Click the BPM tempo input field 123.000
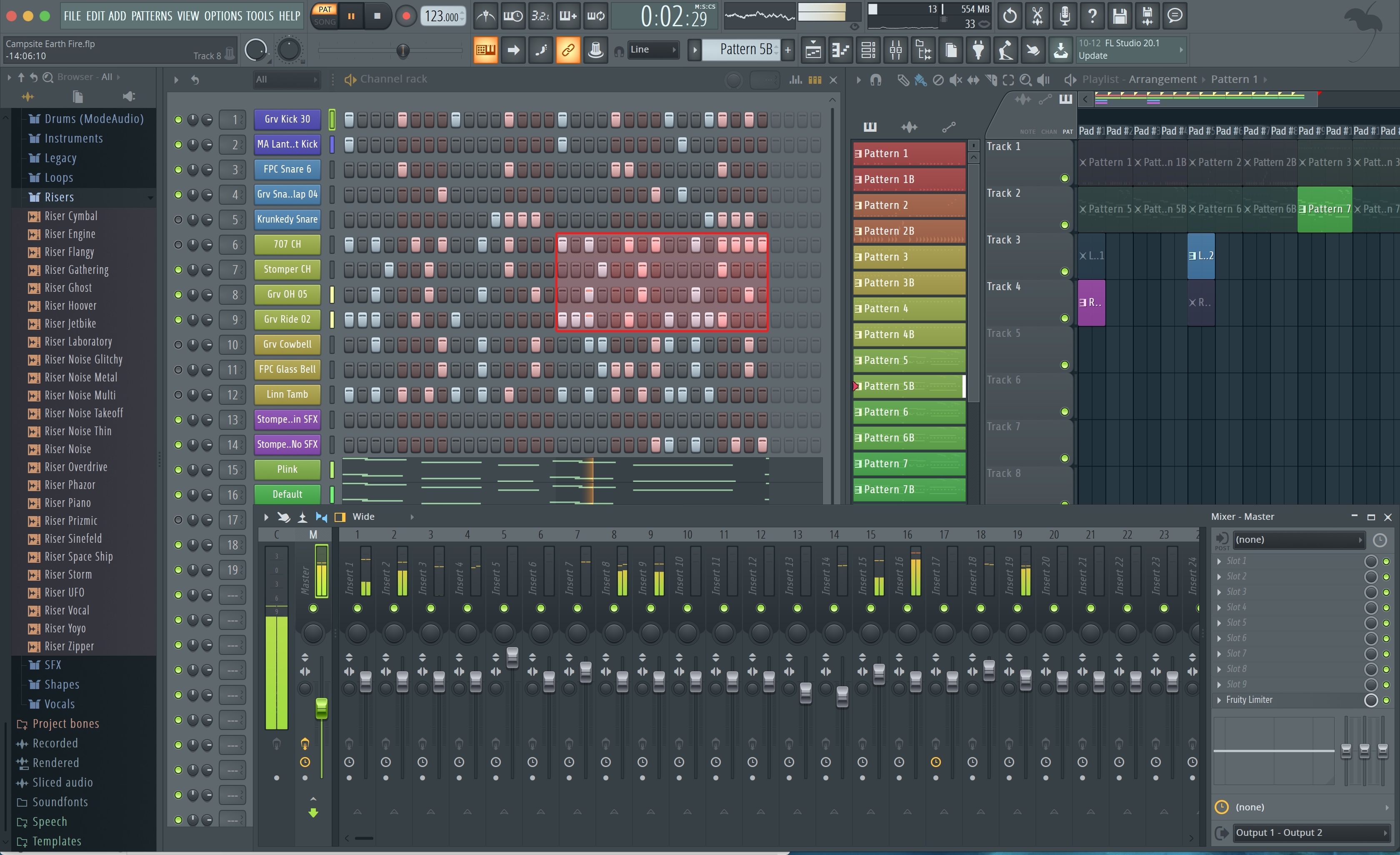This screenshot has width=1400, height=855. (x=442, y=15)
